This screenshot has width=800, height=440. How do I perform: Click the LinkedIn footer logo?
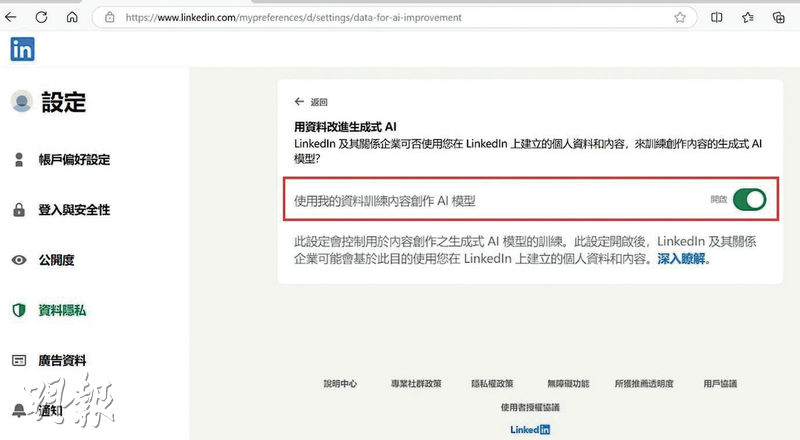tap(530, 429)
